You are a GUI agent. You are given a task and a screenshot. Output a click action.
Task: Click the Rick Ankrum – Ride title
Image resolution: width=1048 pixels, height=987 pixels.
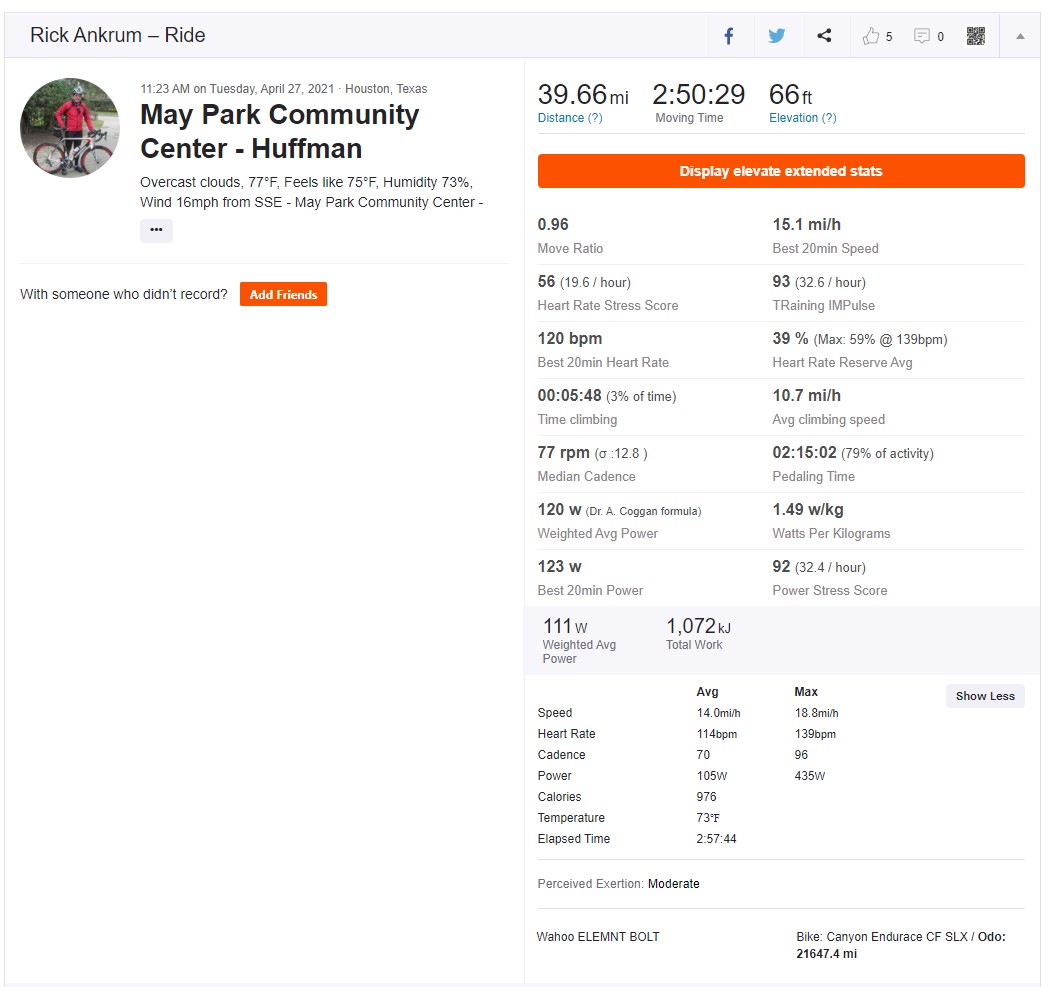tap(118, 35)
